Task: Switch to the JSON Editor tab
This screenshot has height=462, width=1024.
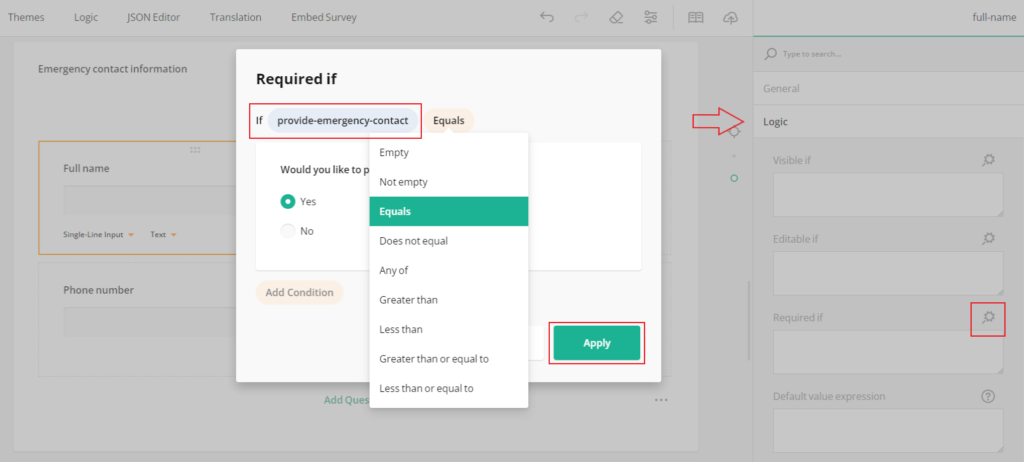Action: coord(153,17)
